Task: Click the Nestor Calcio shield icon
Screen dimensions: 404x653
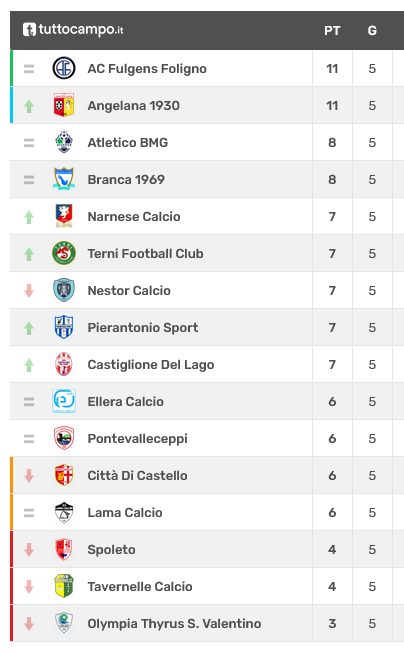Action: 64,290
